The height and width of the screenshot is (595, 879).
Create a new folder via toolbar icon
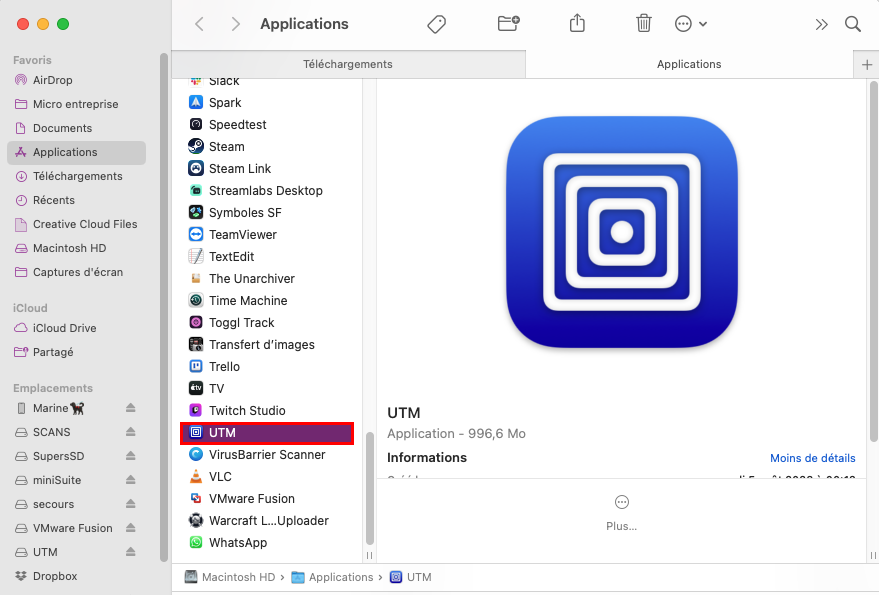pyautogui.click(x=508, y=24)
